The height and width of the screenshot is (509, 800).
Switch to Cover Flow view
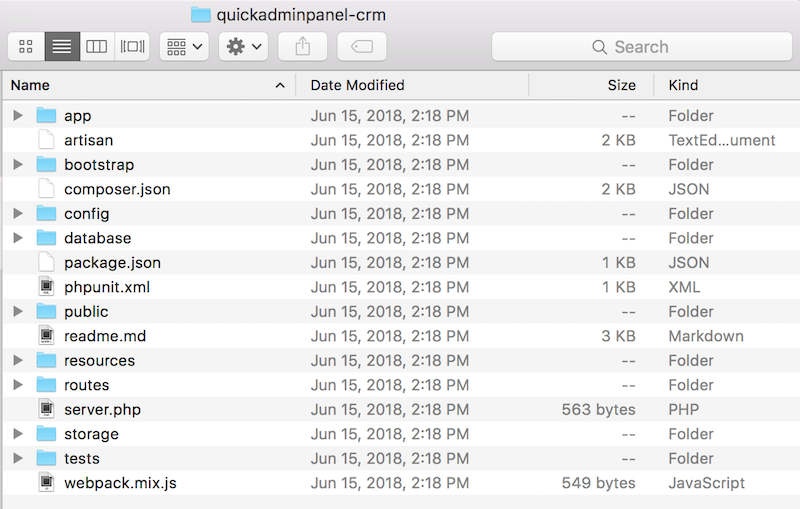(x=132, y=46)
